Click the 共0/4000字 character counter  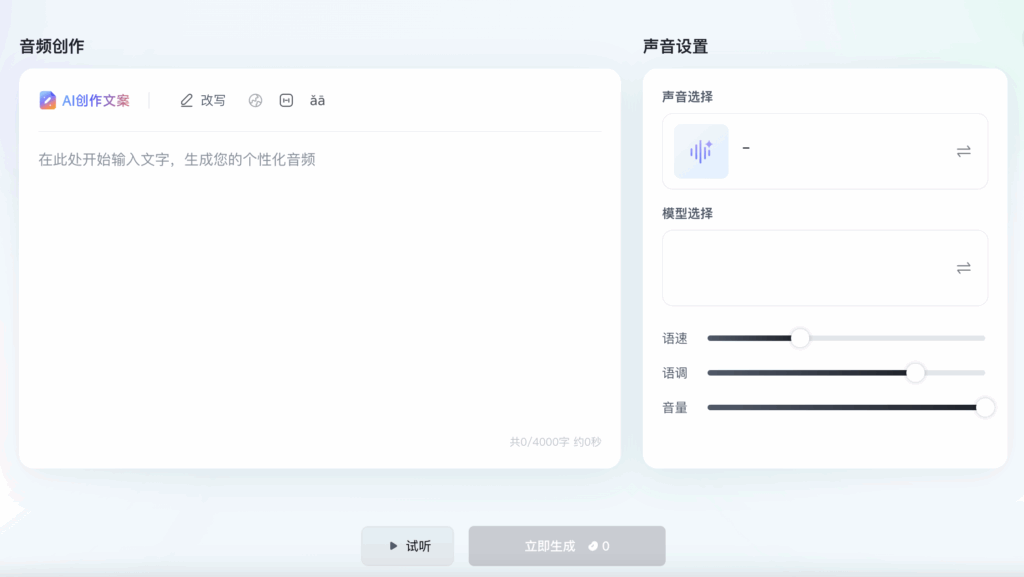[x=555, y=442]
